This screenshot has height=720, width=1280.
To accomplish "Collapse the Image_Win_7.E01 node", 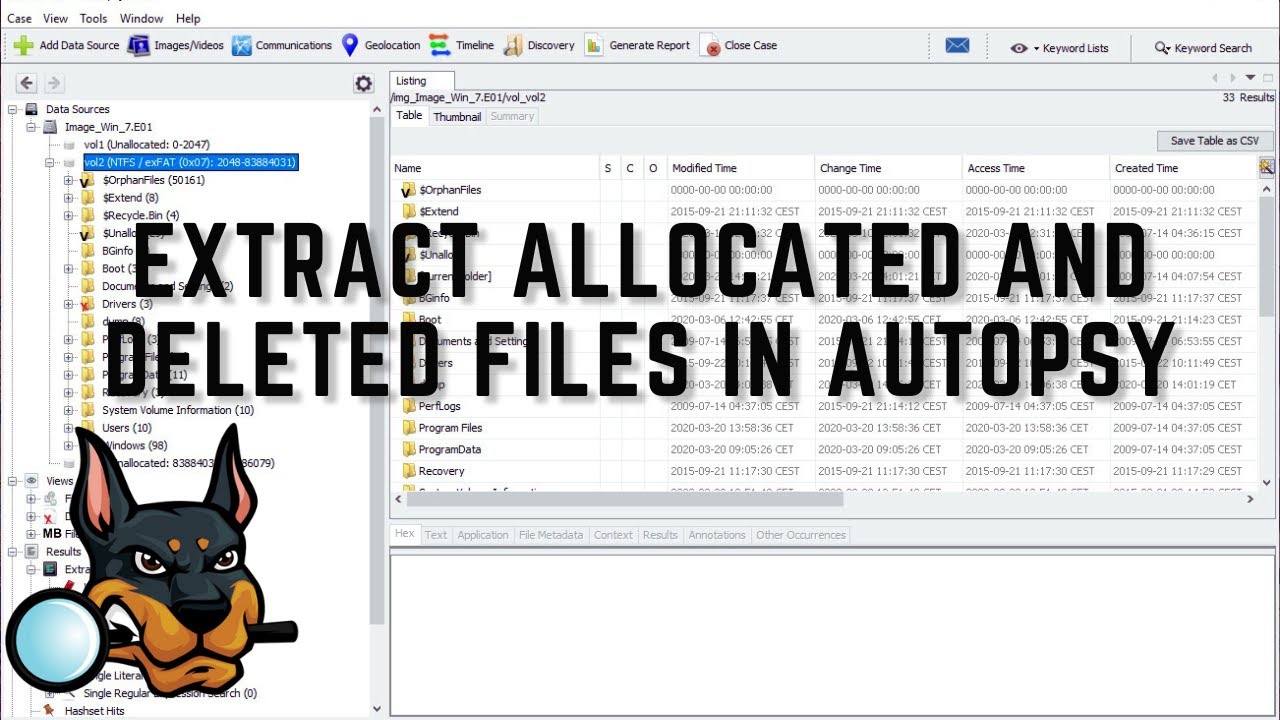I will pyautogui.click(x=31, y=127).
